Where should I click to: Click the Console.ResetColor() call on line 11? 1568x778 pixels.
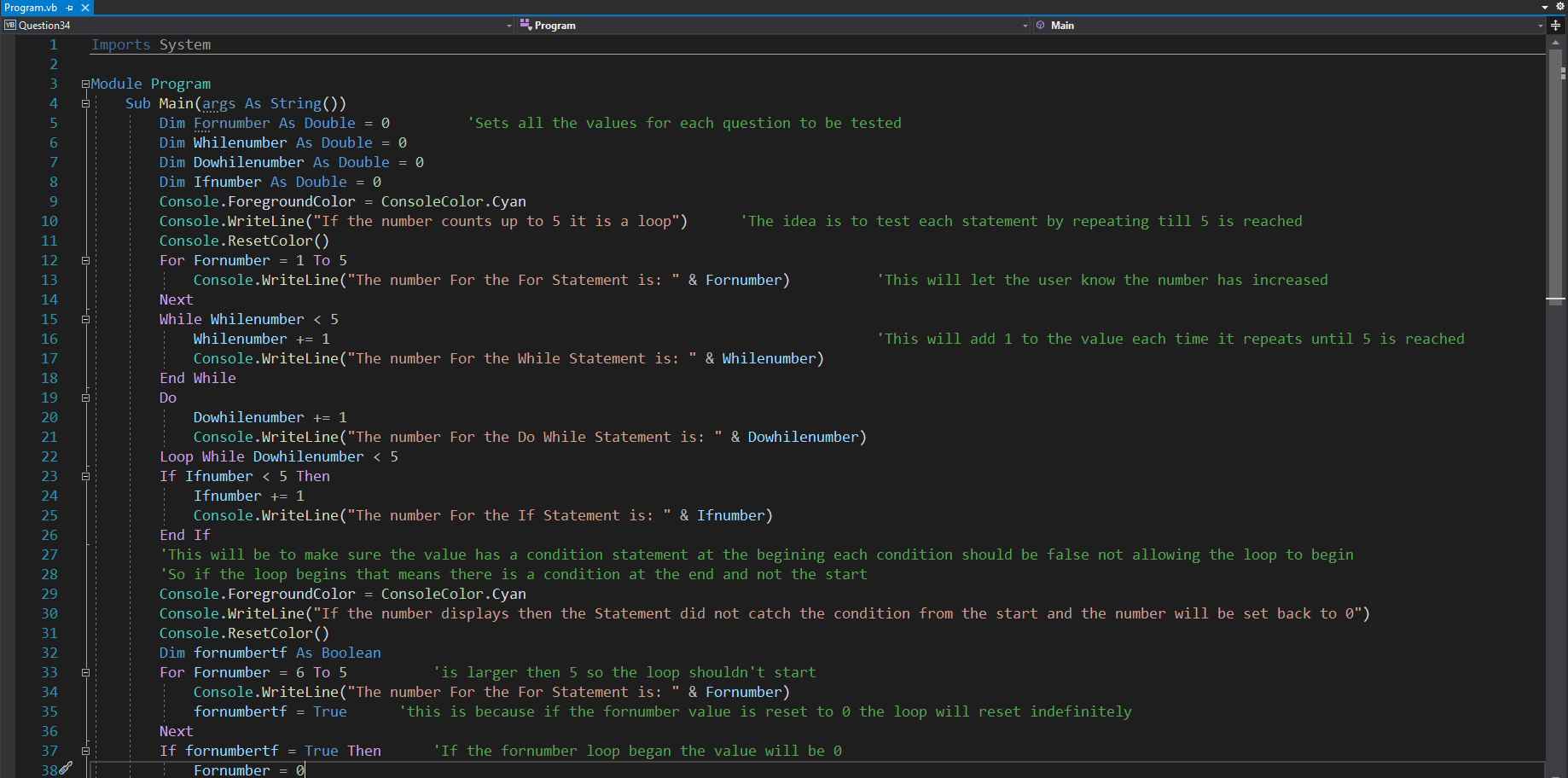point(245,241)
